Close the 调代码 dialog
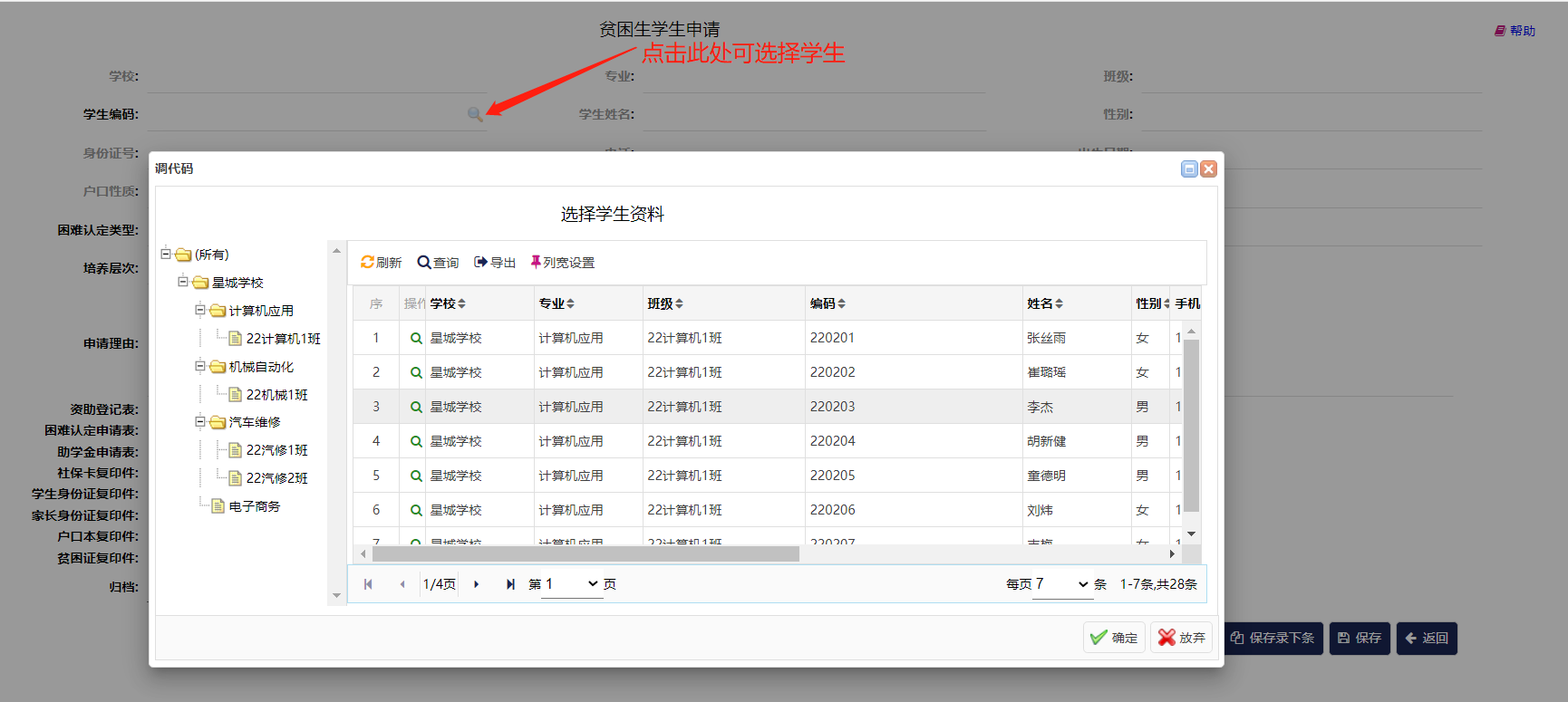This screenshot has height=702, width=1568. (x=1208, y=168)
